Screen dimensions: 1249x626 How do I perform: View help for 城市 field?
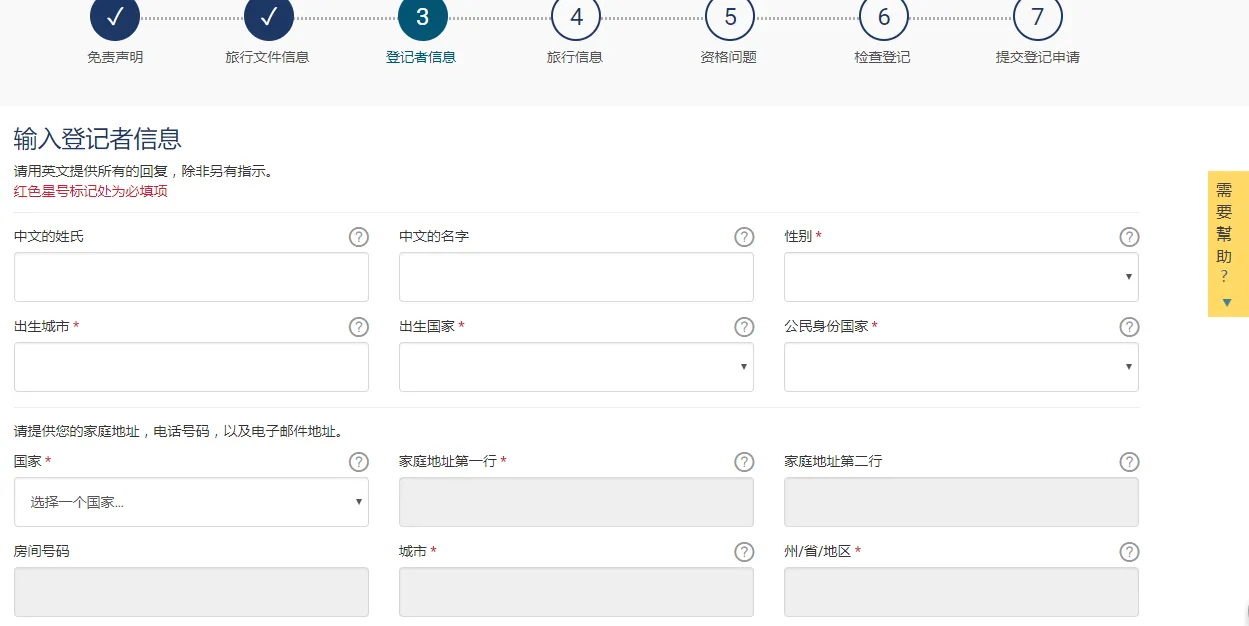(744, 552)
